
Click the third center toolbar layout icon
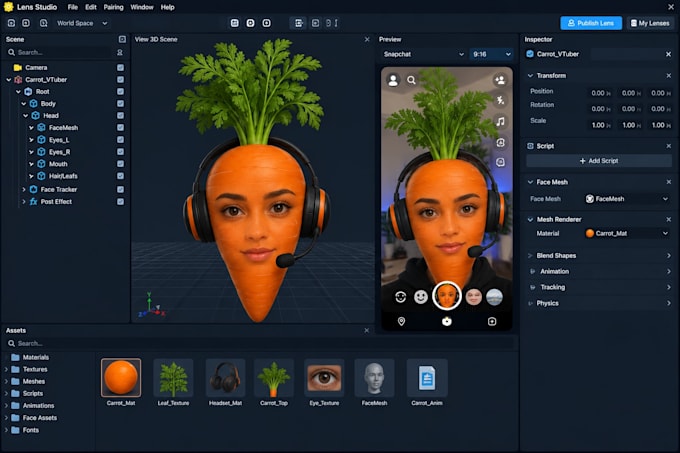[x=267, y=23]
